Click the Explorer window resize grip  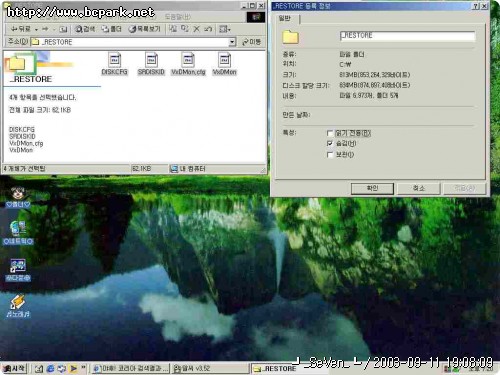263,170
